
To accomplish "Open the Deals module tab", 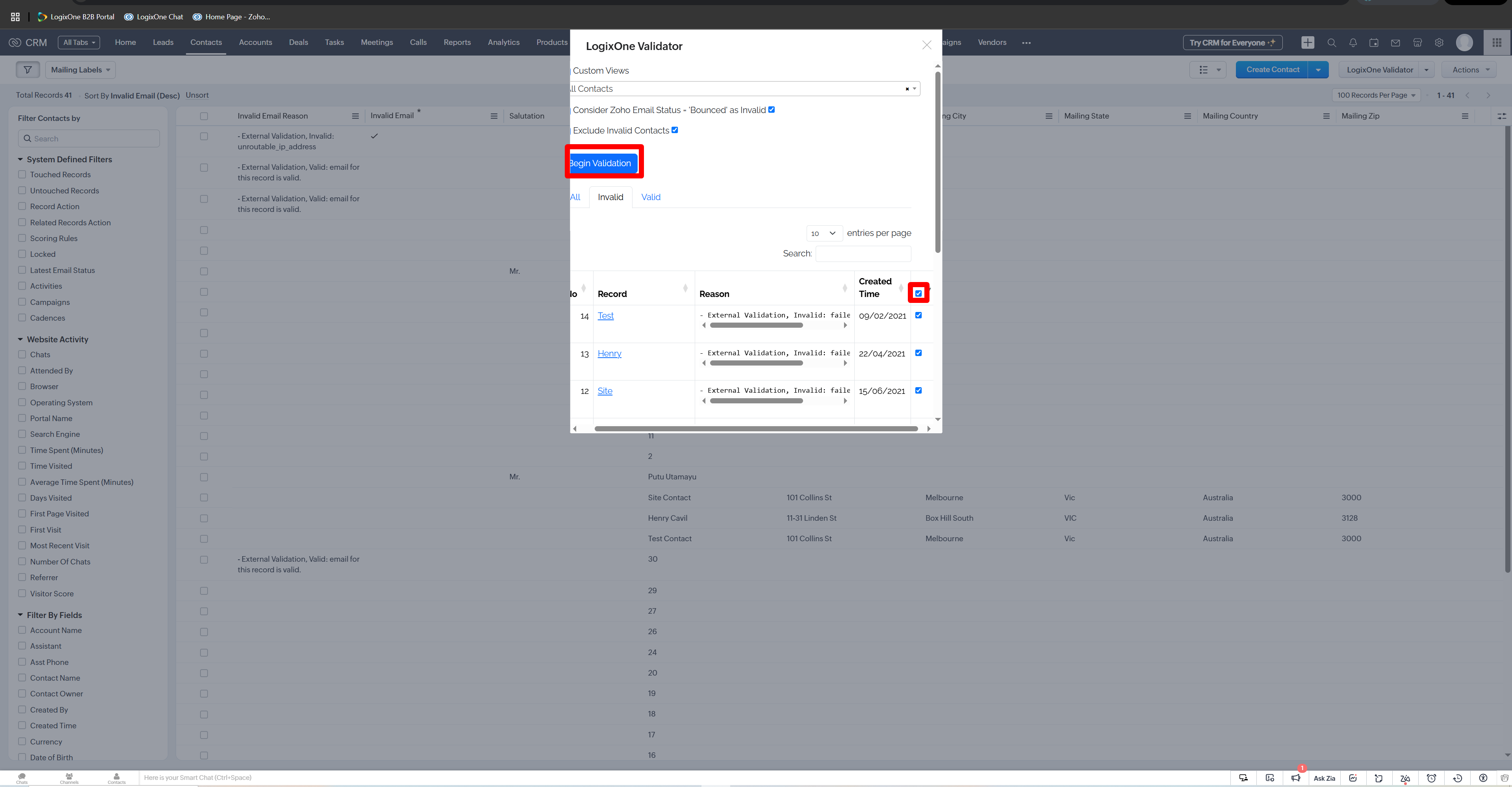I will (x=298, y=42).
